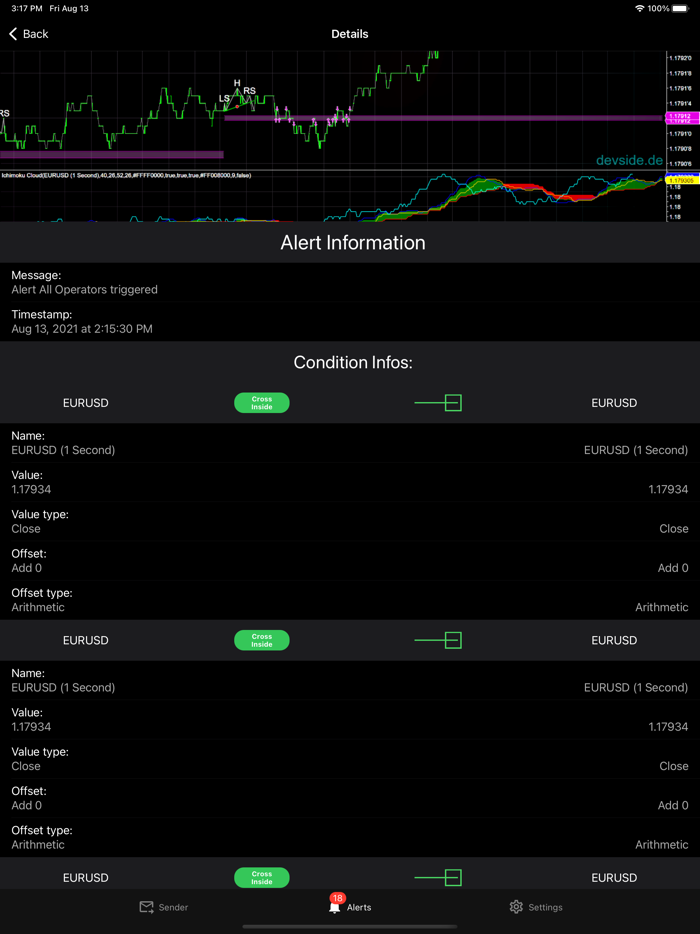Select timestamp 'Aug 13, 2021 at 2:15:30 PM'
700x934 pixels.
pos(82,329)
